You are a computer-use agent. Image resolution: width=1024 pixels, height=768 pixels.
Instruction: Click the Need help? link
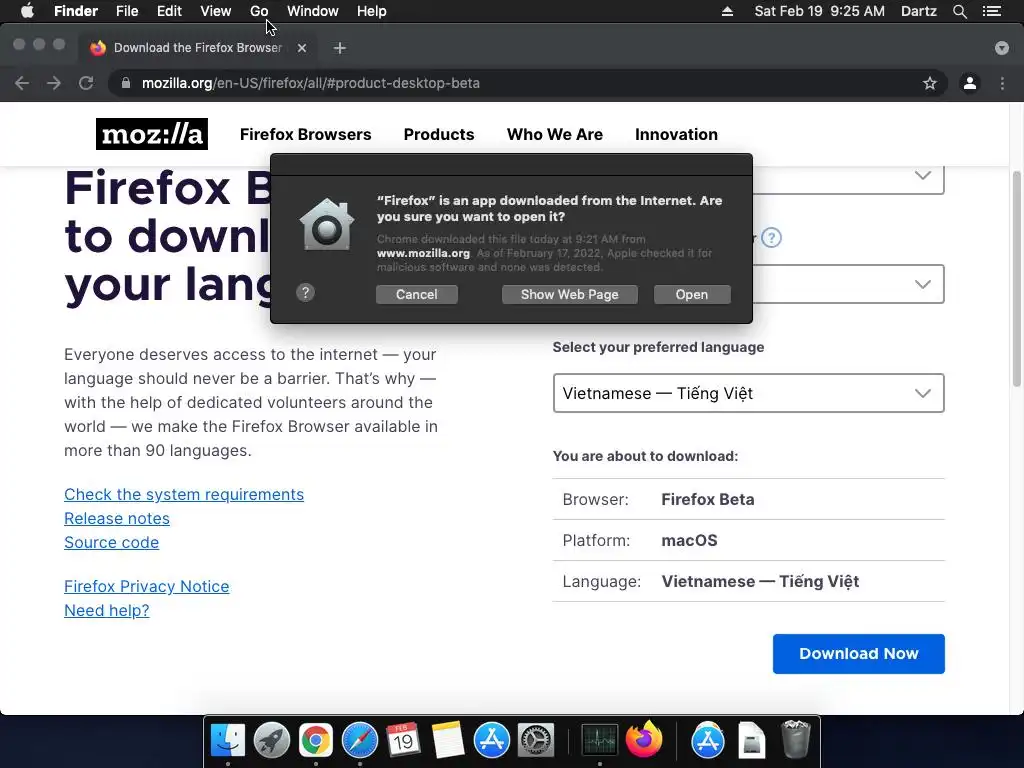pyautogui.click(x=106, y=611)
